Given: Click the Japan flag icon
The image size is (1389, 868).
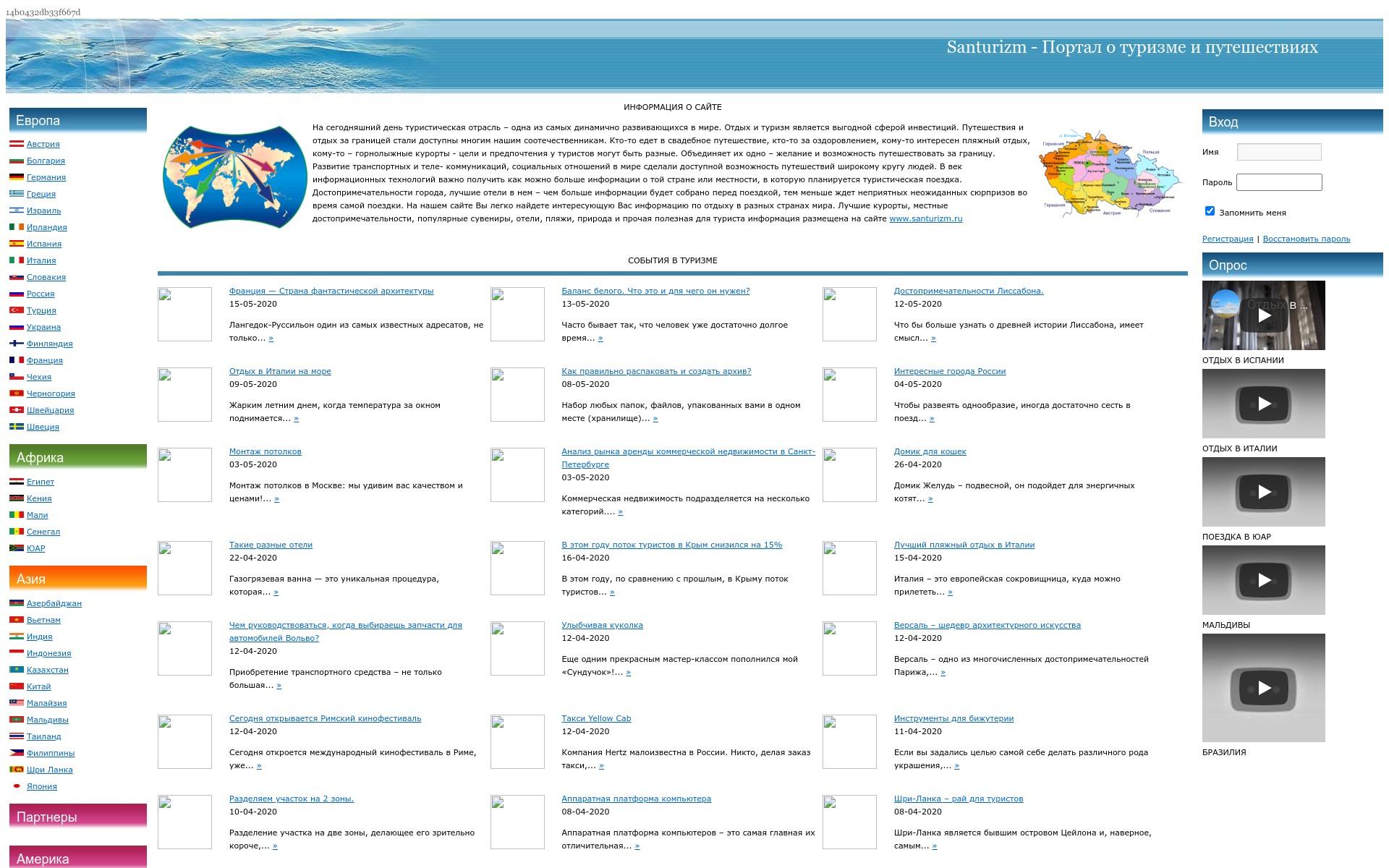Looking at the screenshot, I should 16,786.
